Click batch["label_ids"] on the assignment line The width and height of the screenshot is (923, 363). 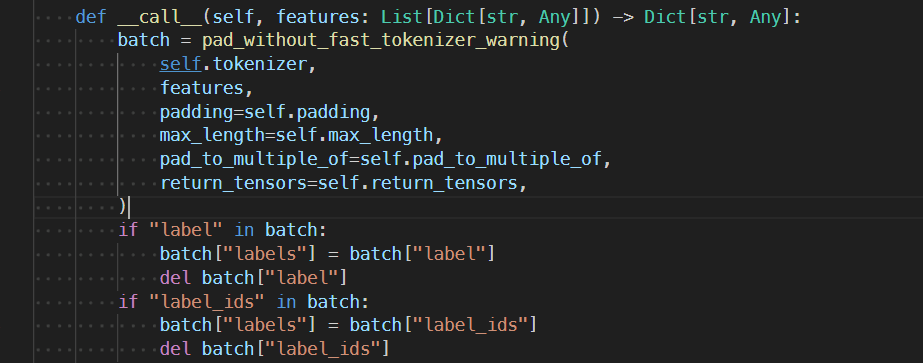click(443, 325)
